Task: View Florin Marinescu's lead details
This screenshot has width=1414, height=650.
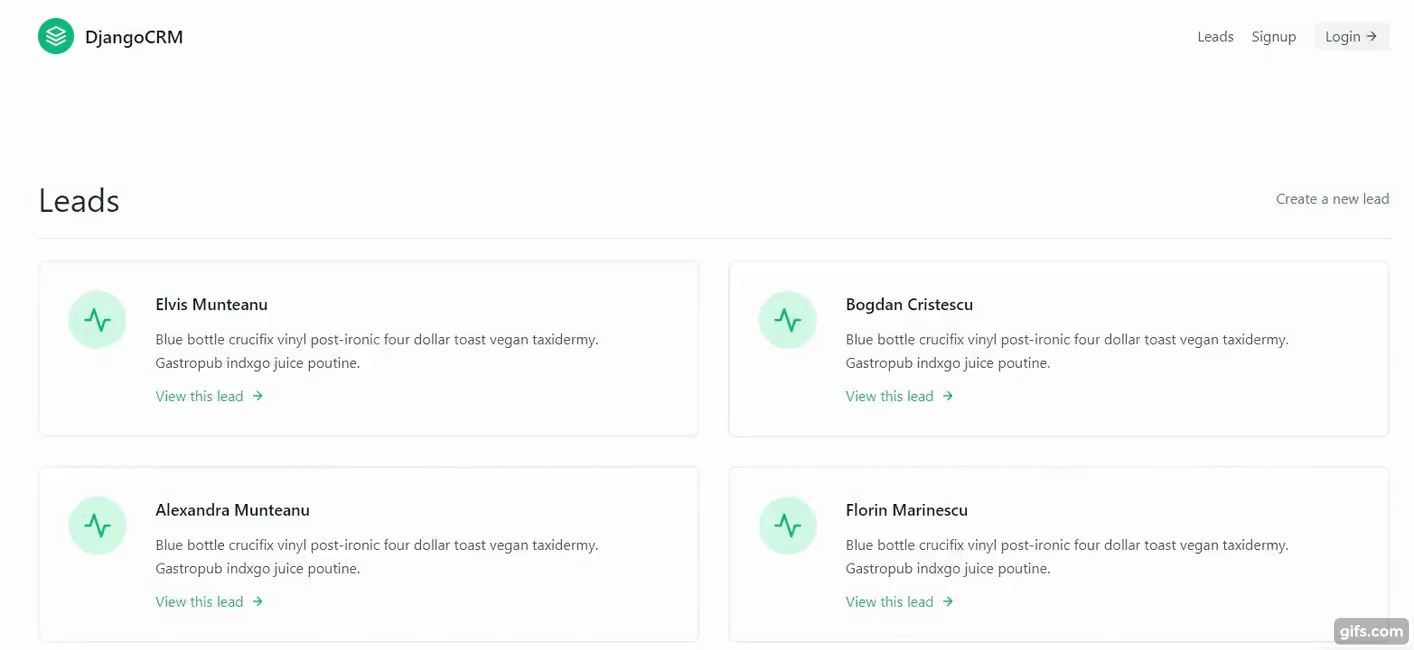Action: click(x=889, y=601)
